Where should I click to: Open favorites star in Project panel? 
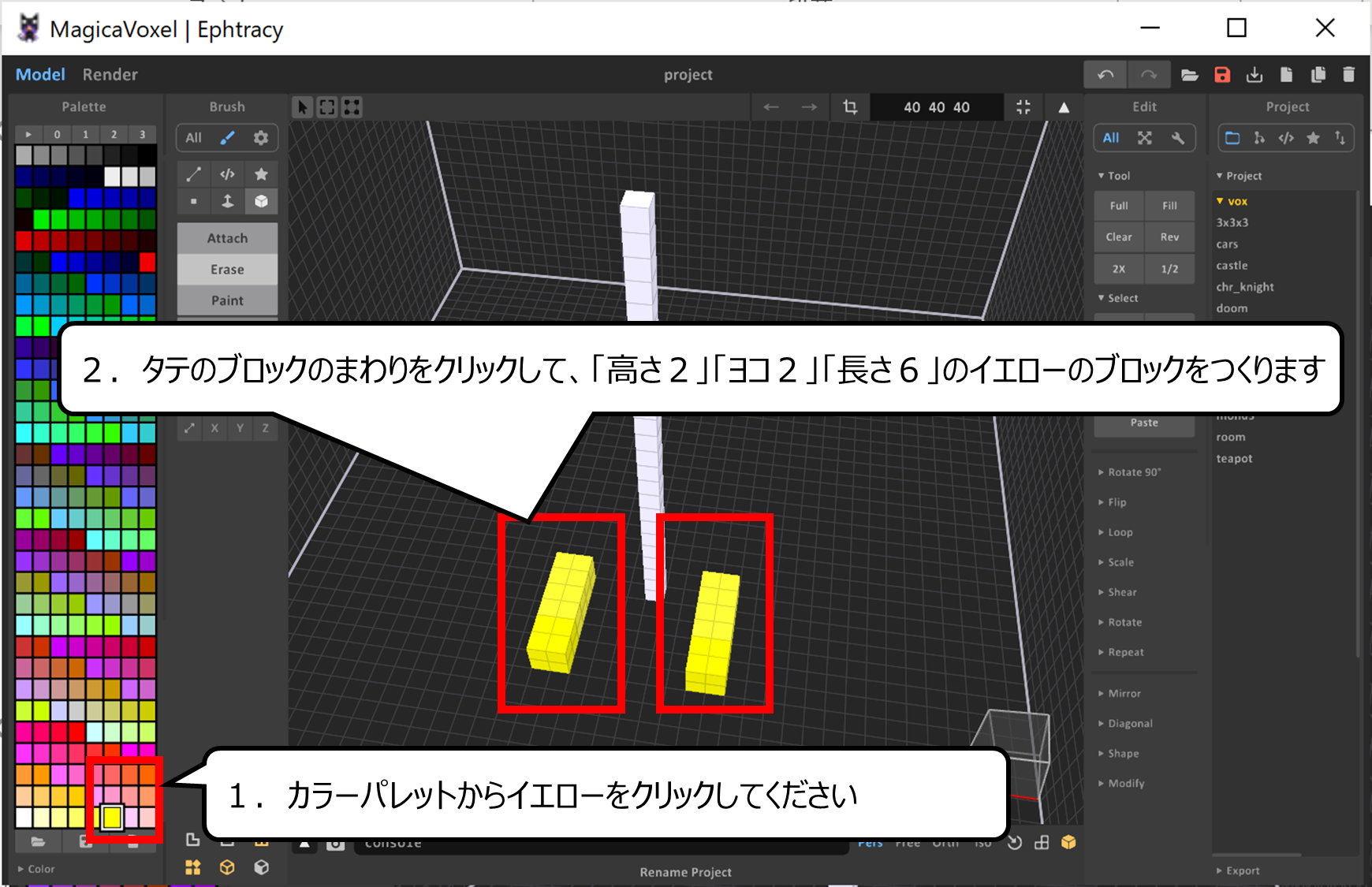pos(1313,138)
